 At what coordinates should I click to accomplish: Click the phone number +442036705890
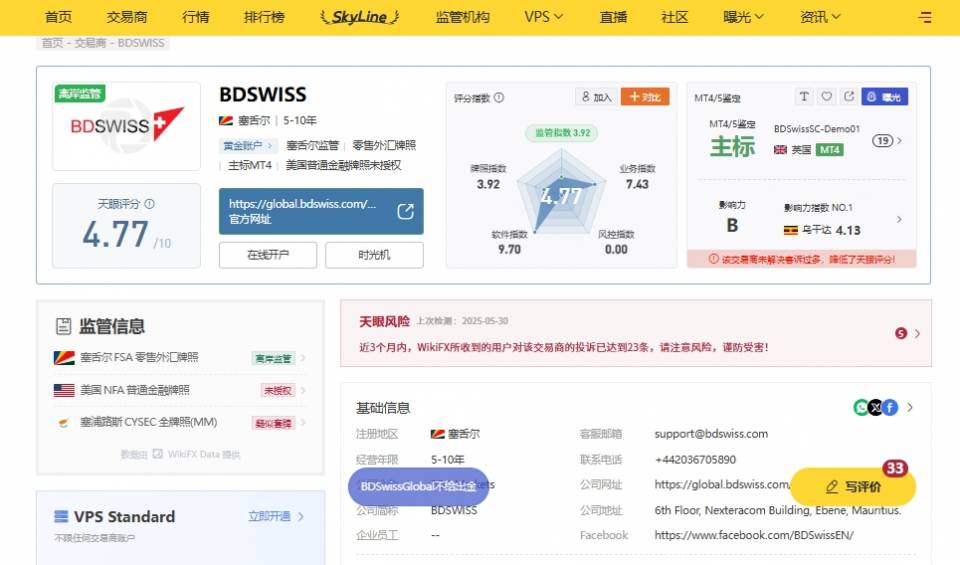pyautogui.click(x=695, y=459)
